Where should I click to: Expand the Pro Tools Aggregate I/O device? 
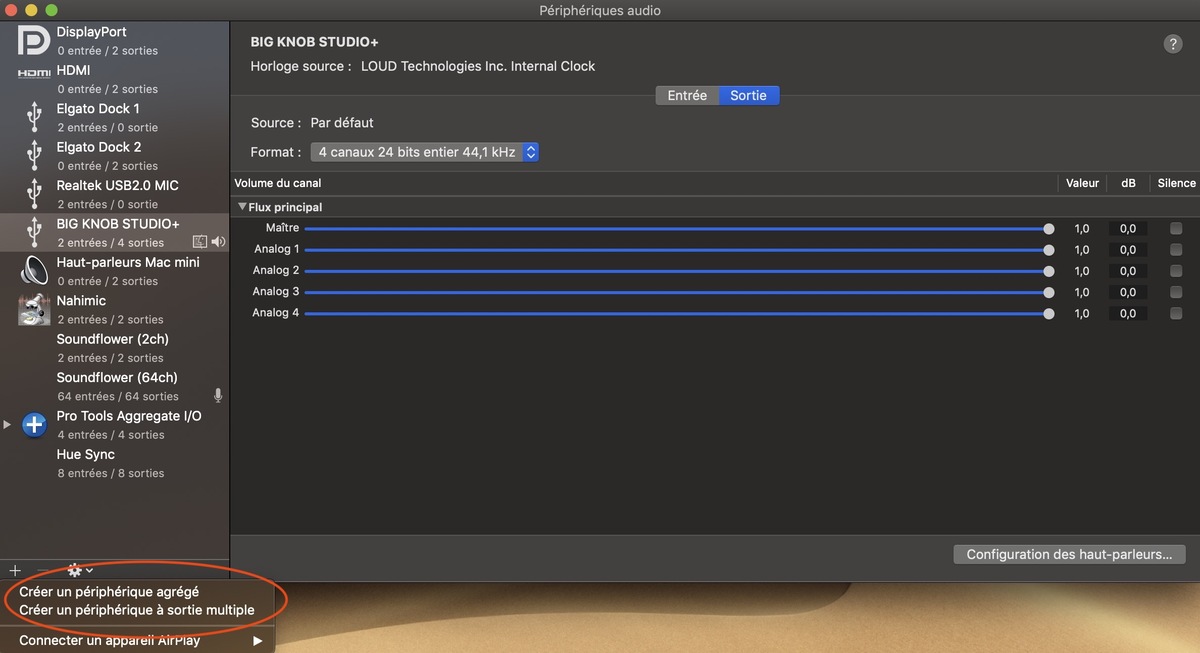(7, 425)
